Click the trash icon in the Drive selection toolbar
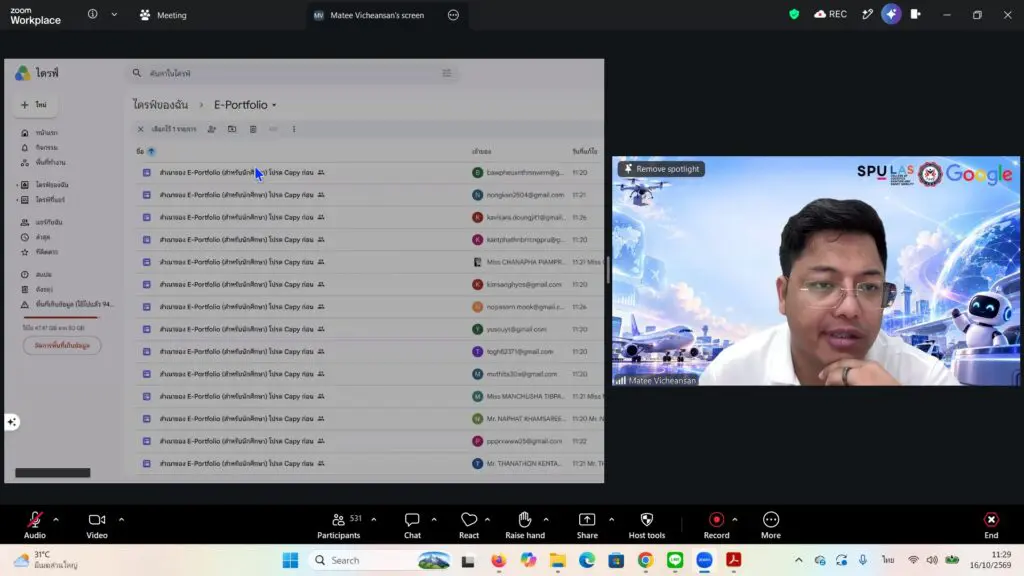The image size is (1024, 576). point(253,129)
